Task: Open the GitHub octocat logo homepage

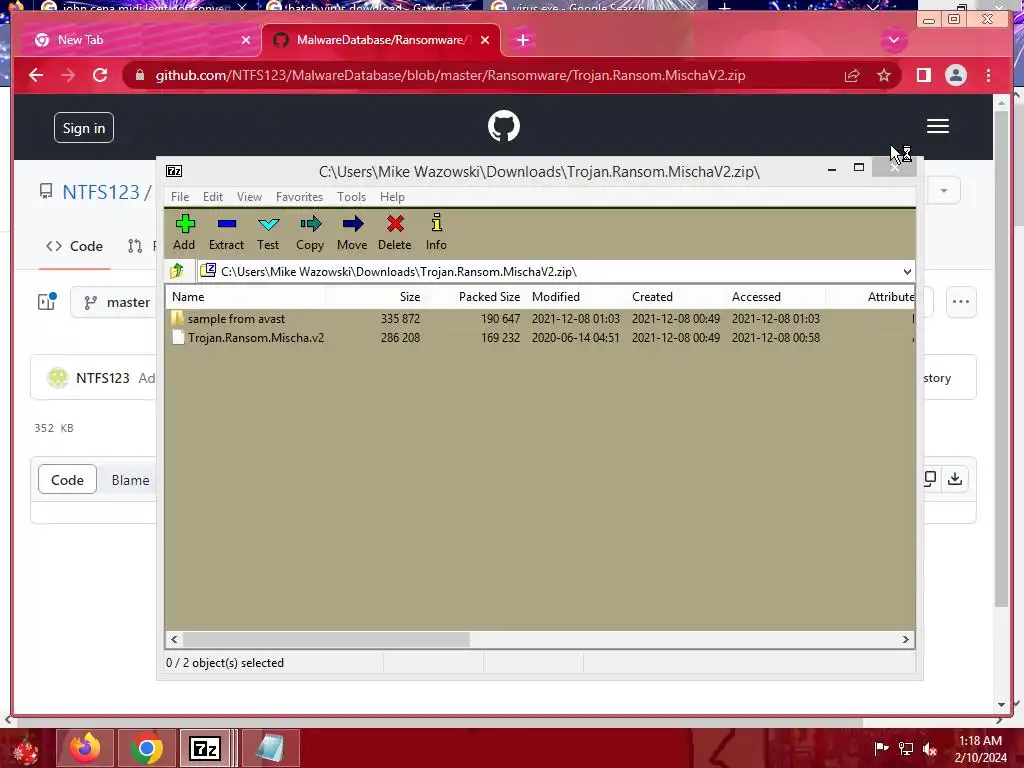Action: (x=504, y=126)
